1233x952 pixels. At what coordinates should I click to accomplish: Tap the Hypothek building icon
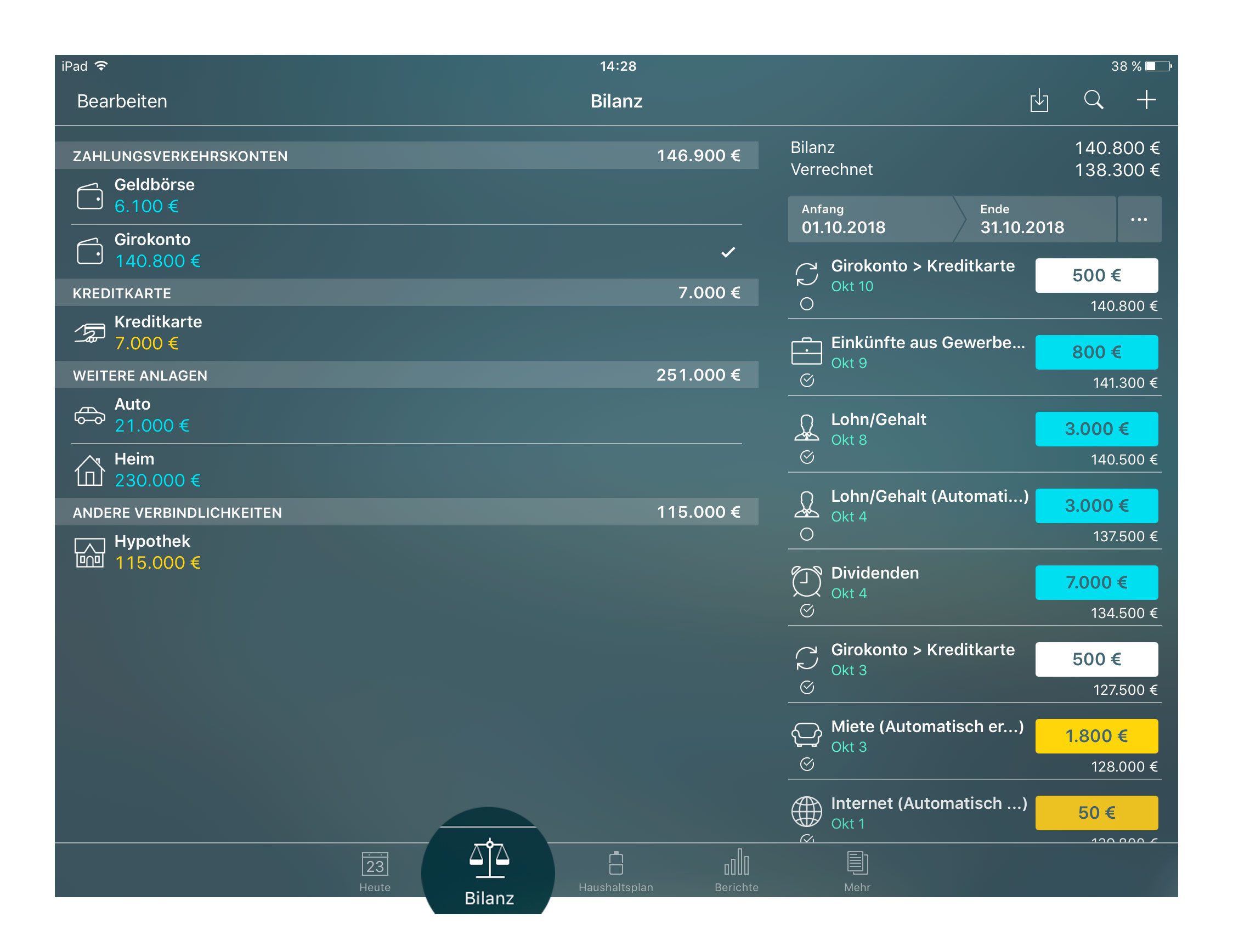(x=90, y=552)
